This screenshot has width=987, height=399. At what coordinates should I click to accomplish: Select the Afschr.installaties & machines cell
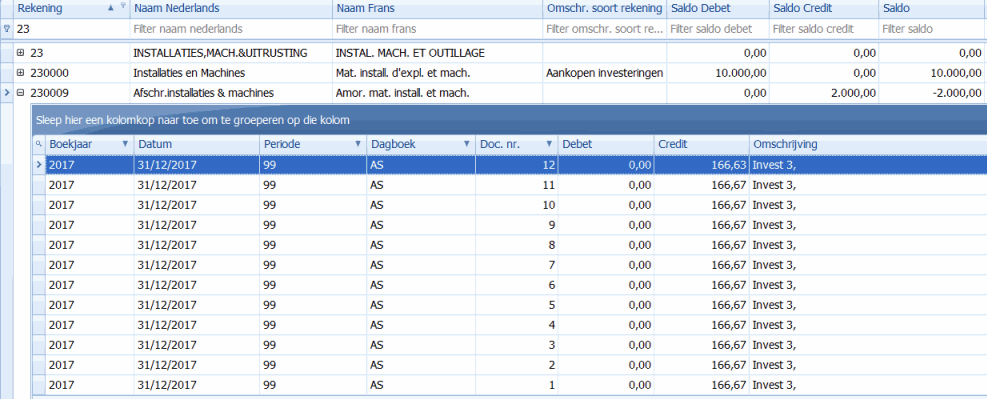[231, 93]
